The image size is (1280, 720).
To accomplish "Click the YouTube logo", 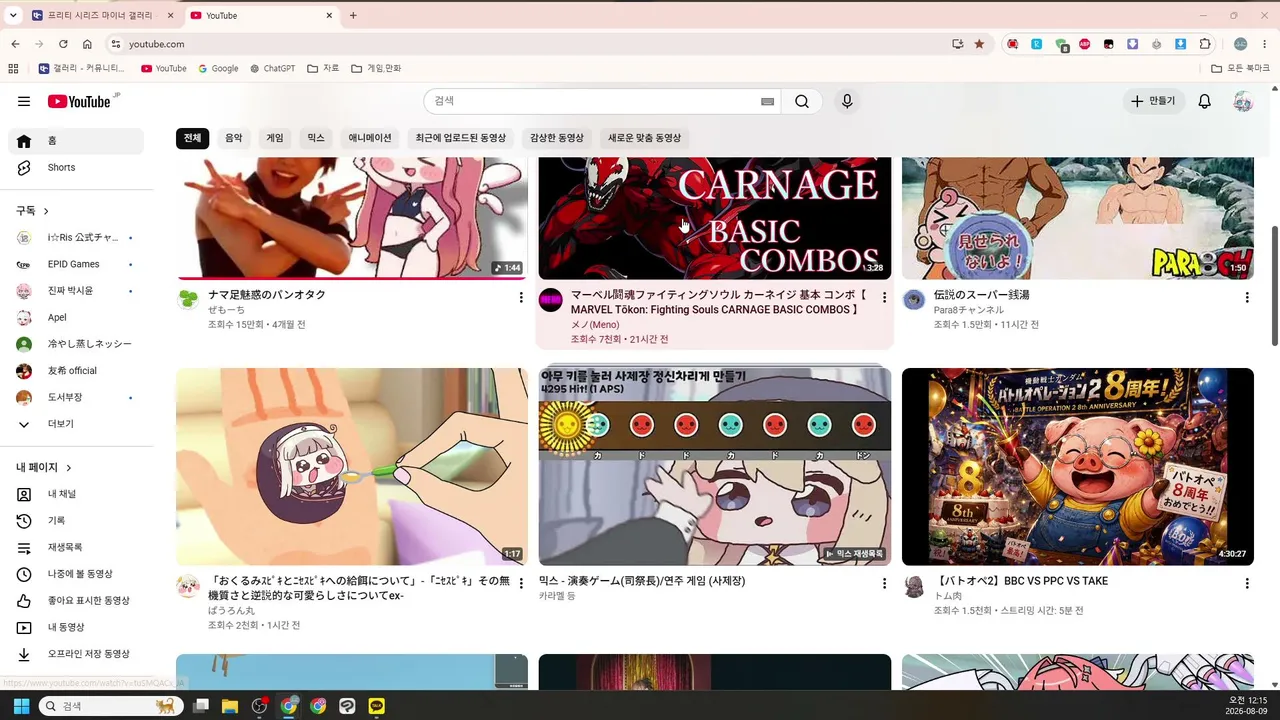I will click(x=80, y=101).
